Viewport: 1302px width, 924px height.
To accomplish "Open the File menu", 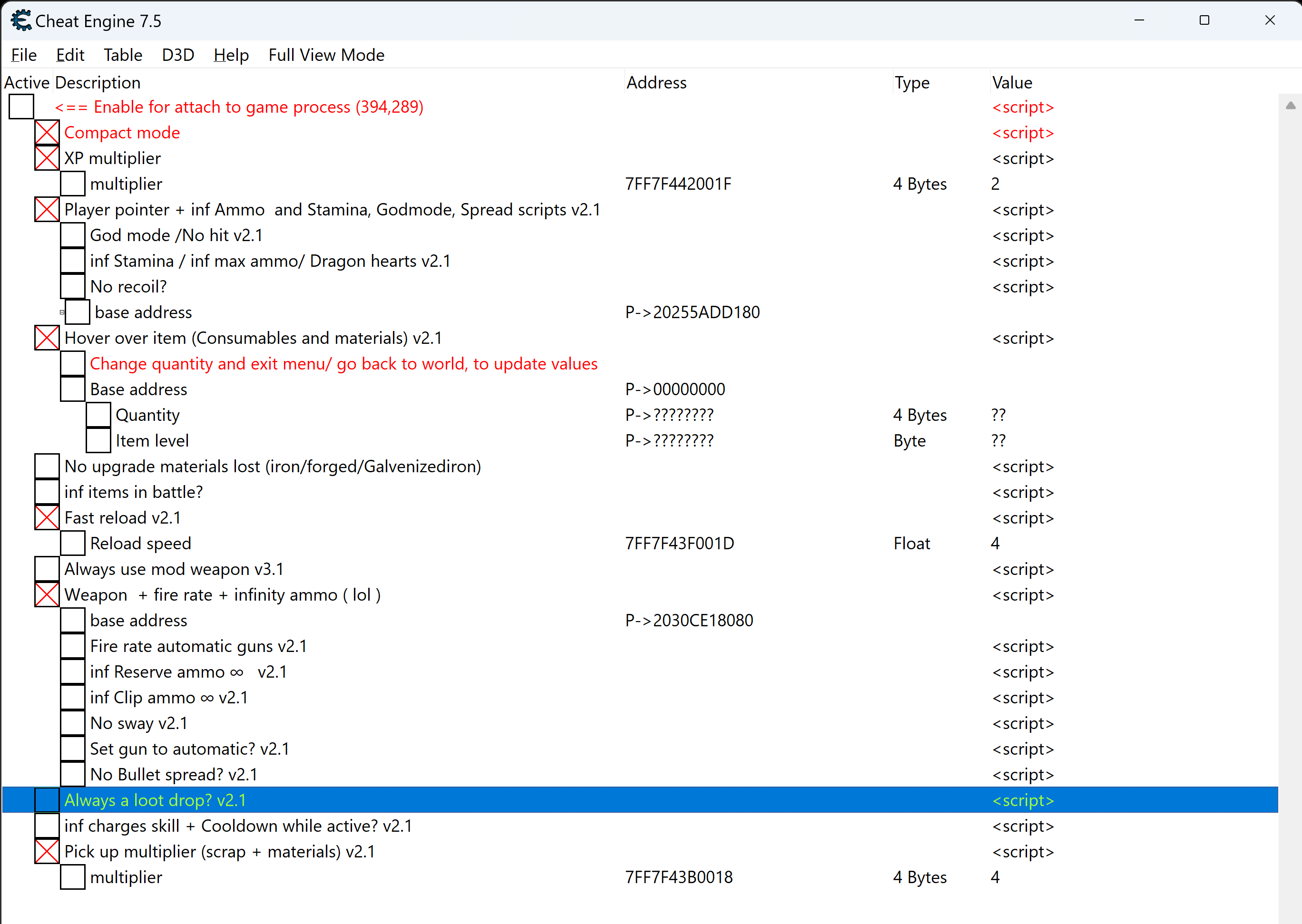I will click(x=24, y=55).
